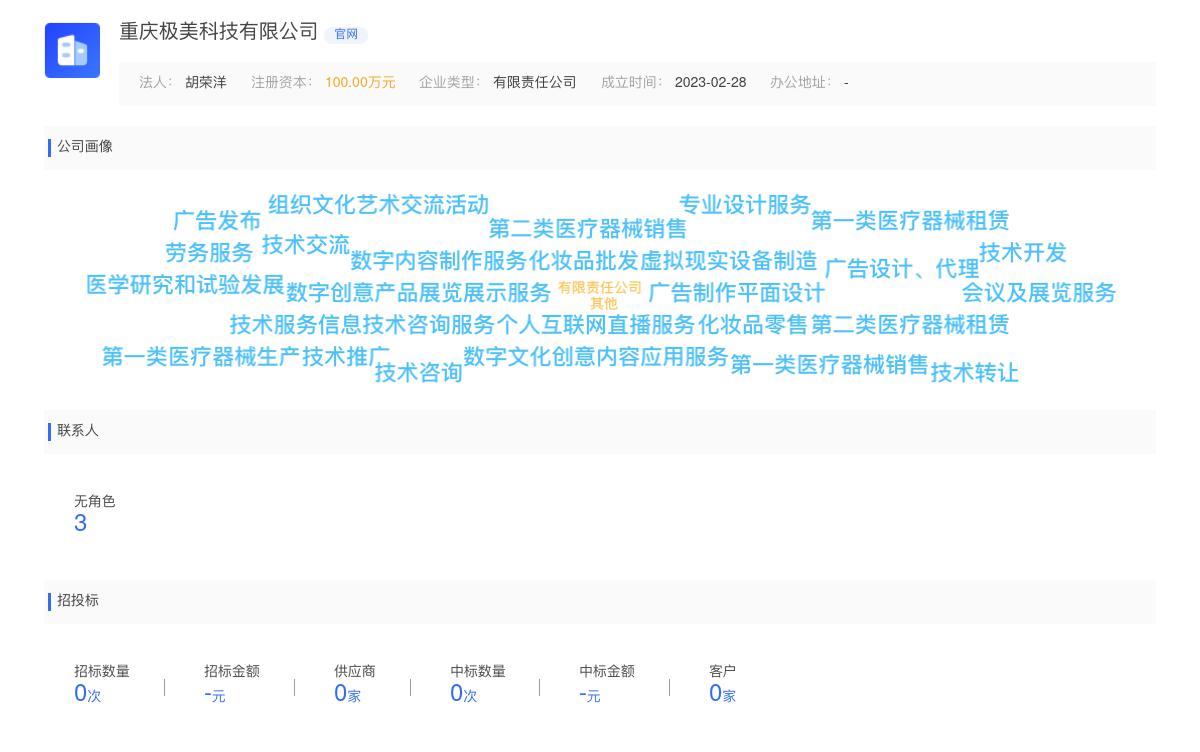Click the blue company logo icon

point(72,50)
